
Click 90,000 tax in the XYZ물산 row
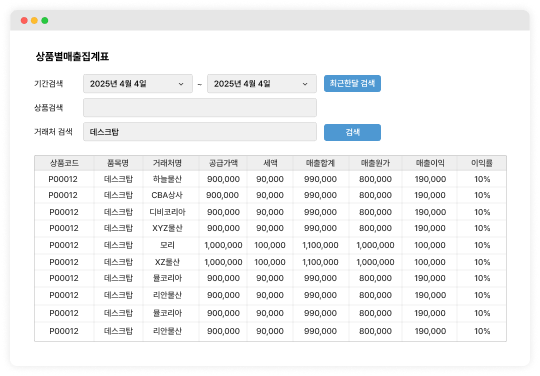pyautogui.click(x=270, y=228)
